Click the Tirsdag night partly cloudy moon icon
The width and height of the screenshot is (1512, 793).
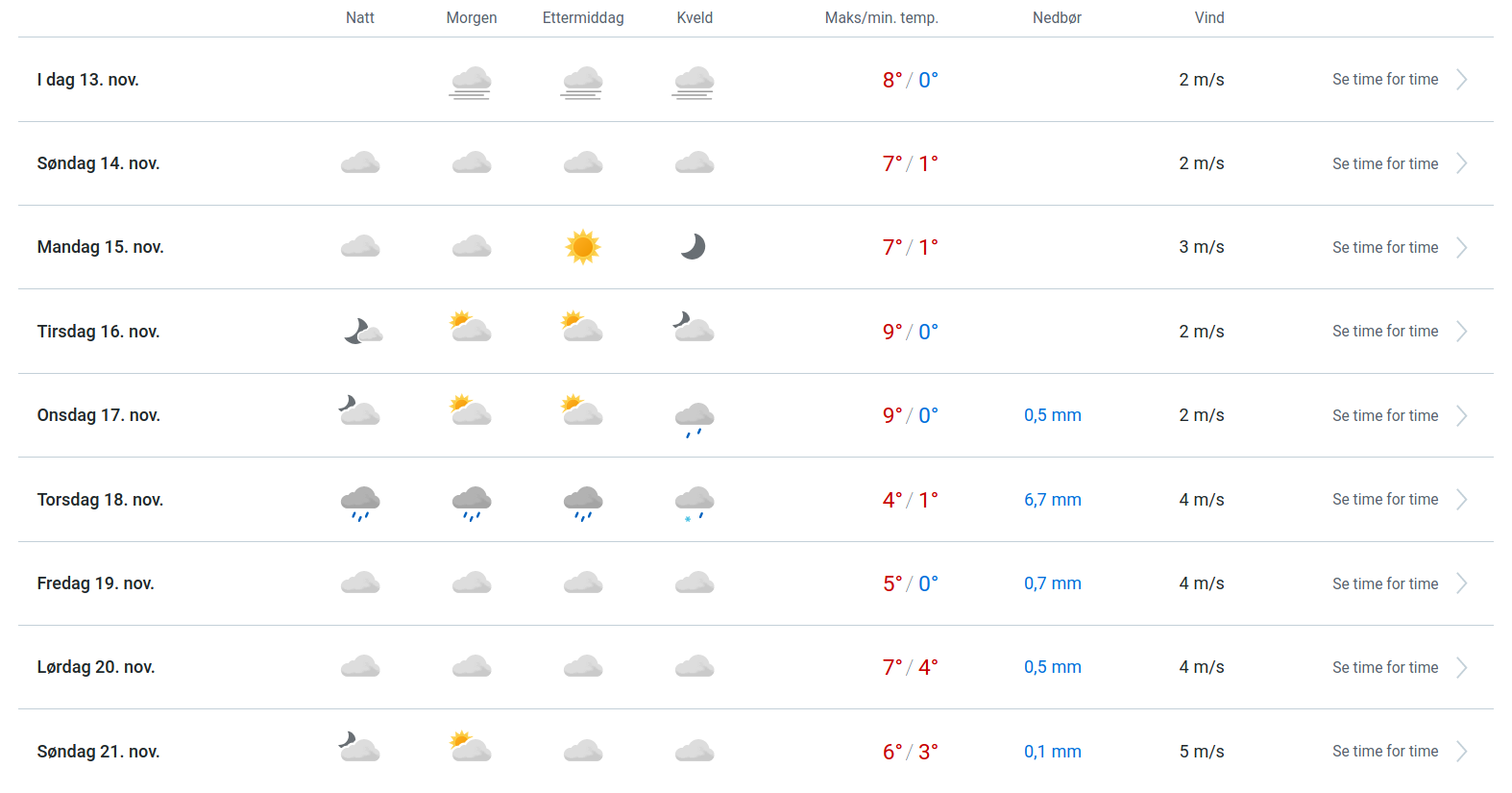click(362, 332)
